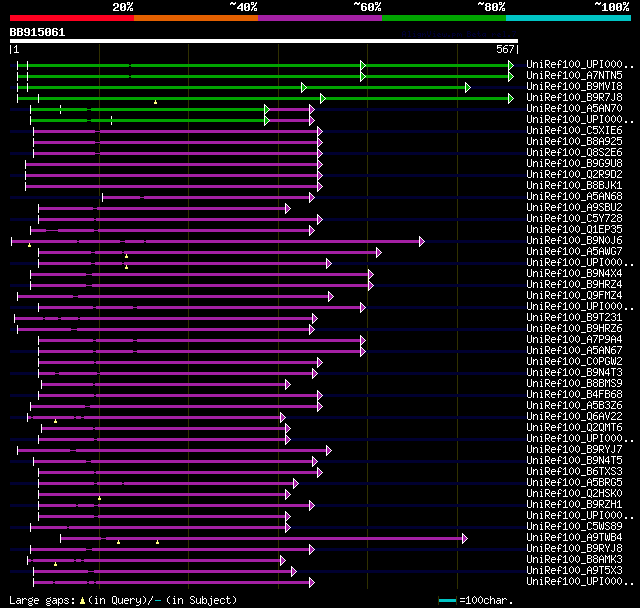Select the UniRef100_A9TWB4 label

point(574,538)
